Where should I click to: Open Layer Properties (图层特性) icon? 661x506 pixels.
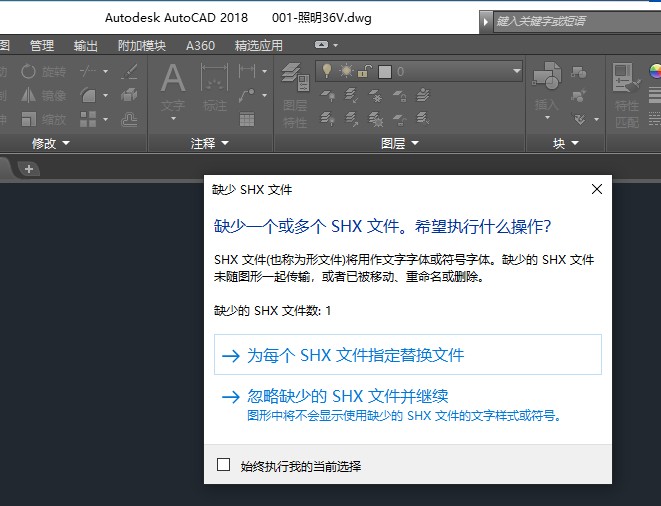[x=294, y=80]
